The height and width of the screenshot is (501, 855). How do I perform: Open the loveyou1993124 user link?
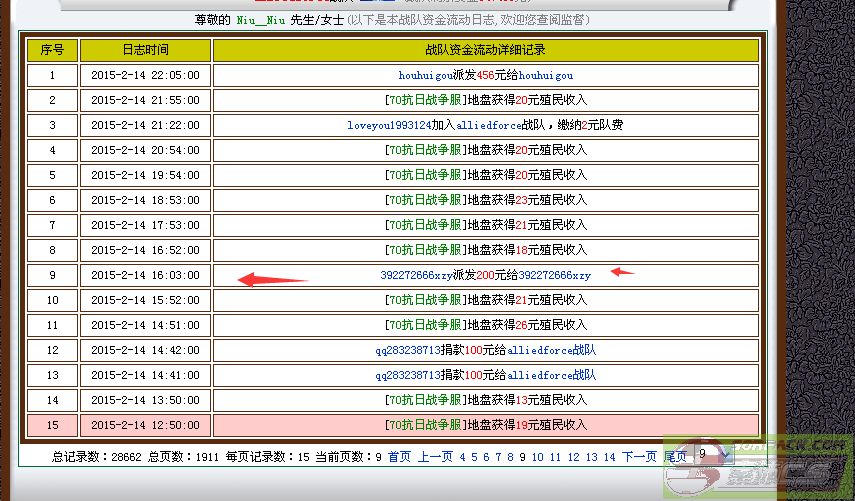[389, 125]
